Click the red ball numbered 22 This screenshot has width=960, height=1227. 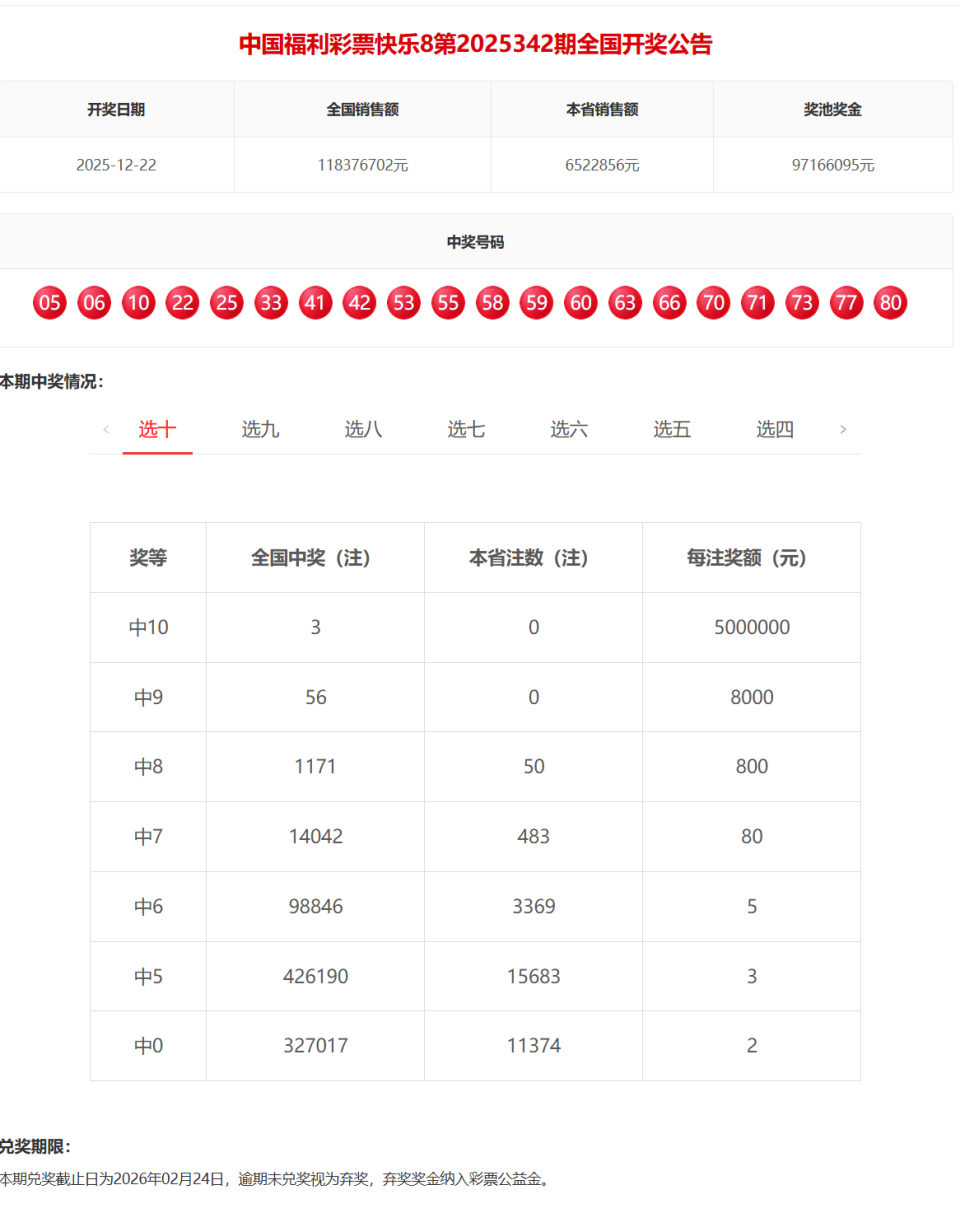(x=182, y=302)
